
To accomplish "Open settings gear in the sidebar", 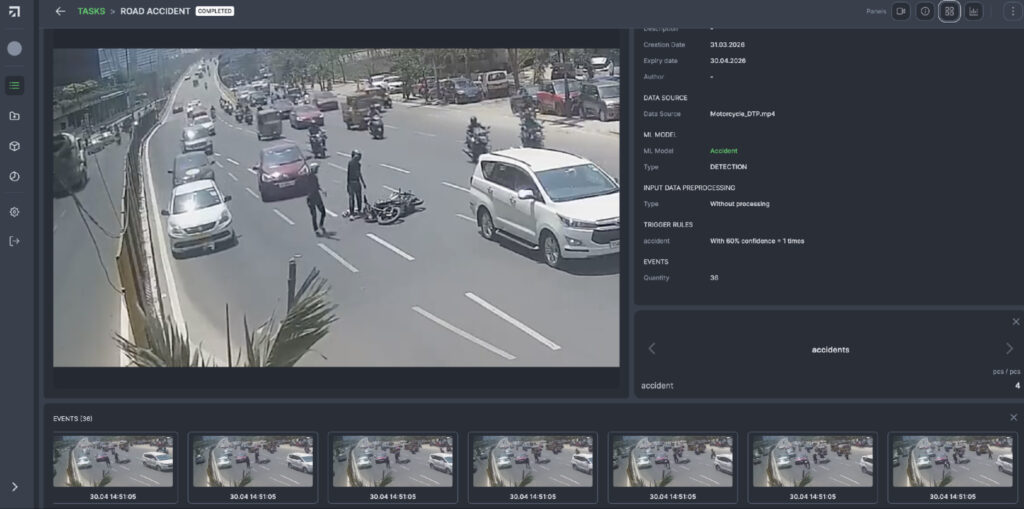I will tap(14, 212).
